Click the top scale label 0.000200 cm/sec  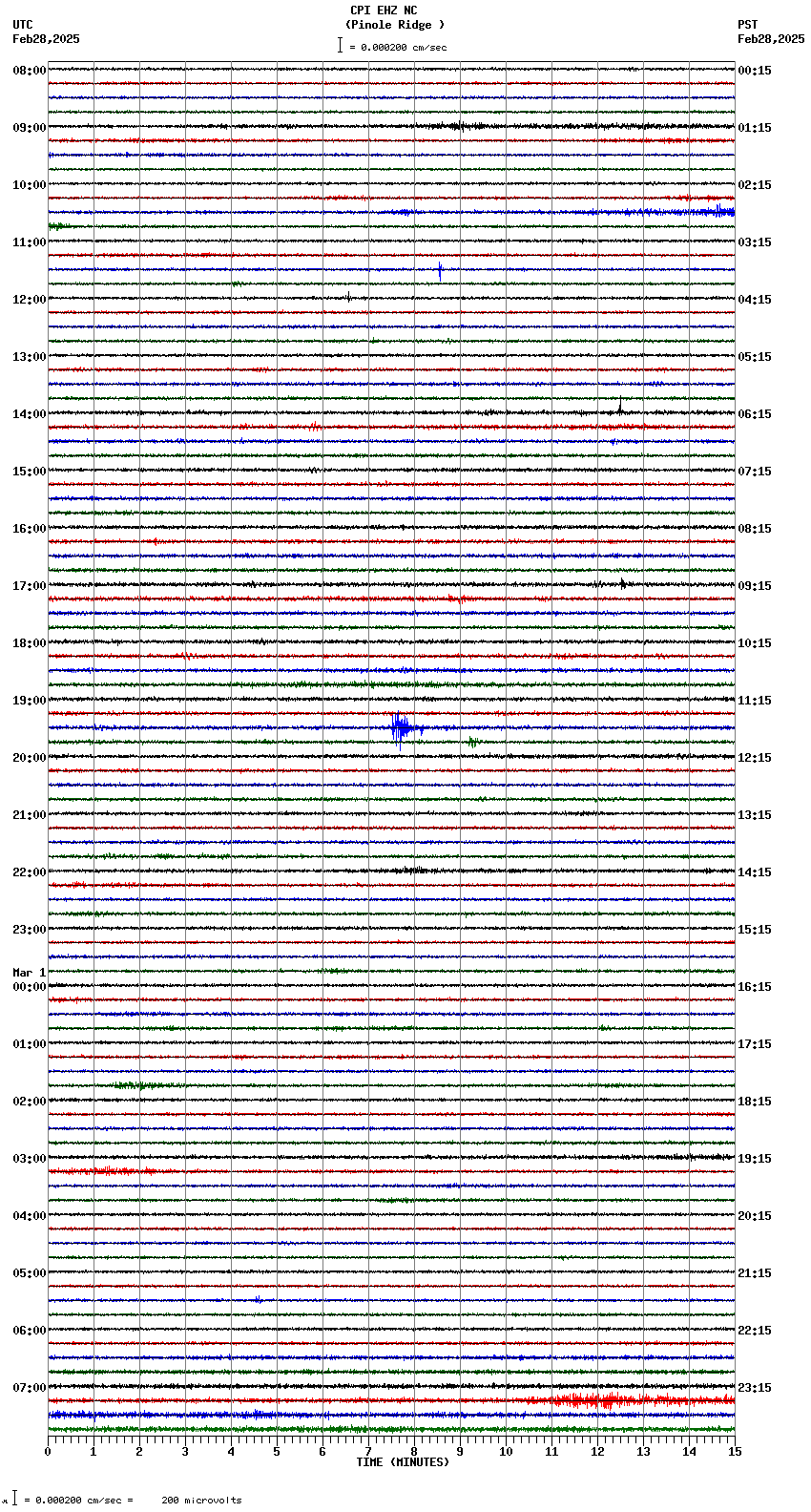pyautogui.click(x=398, y=47)
